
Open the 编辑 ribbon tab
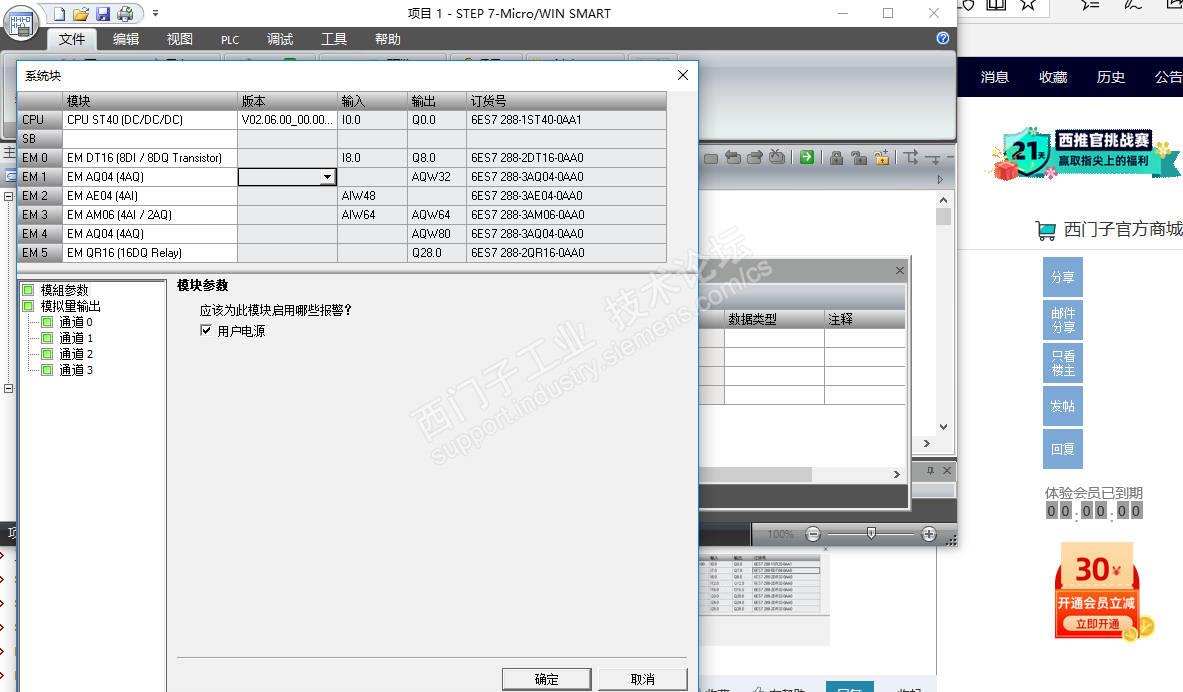126,39
